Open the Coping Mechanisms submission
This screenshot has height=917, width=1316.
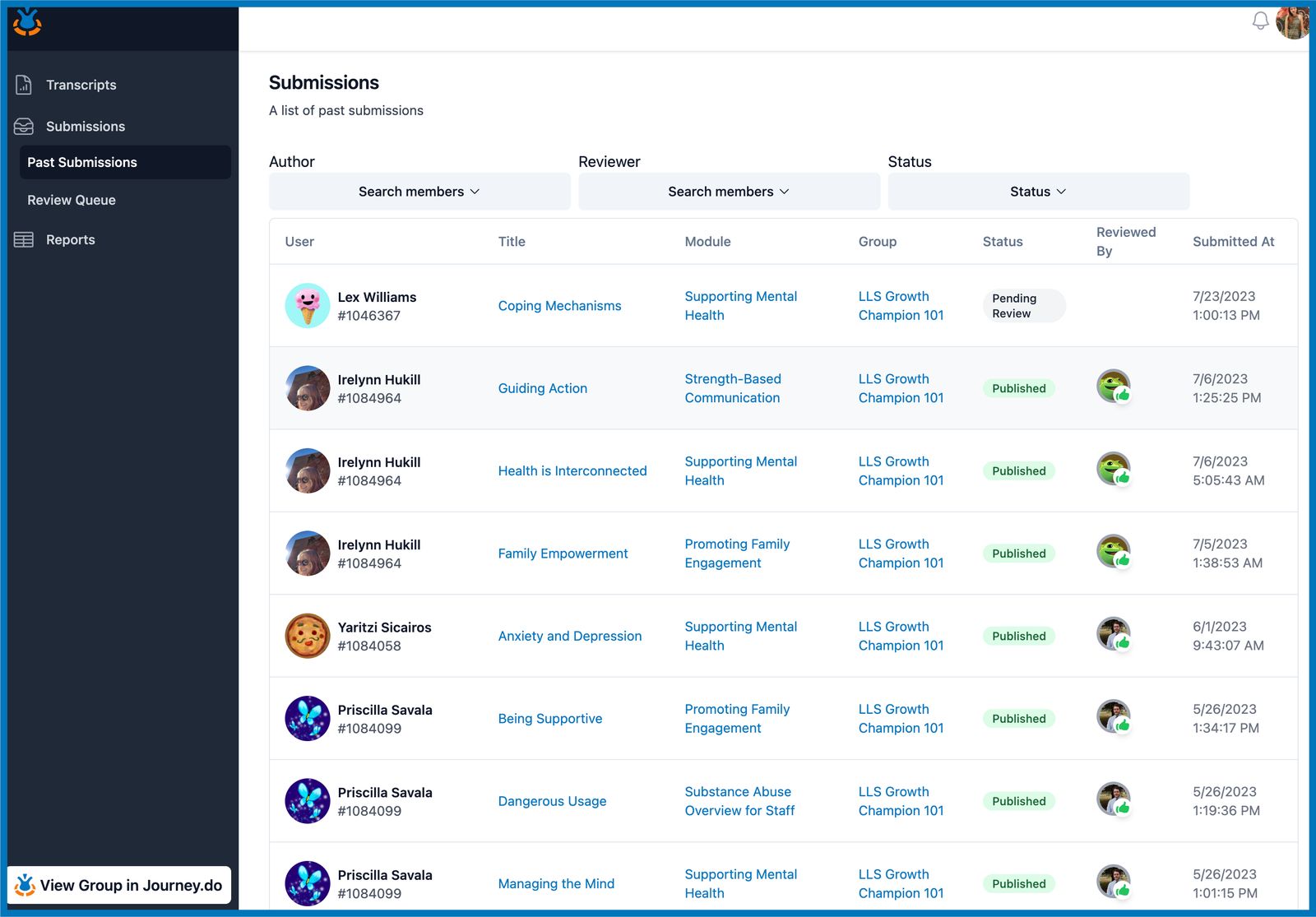[559, 305]
